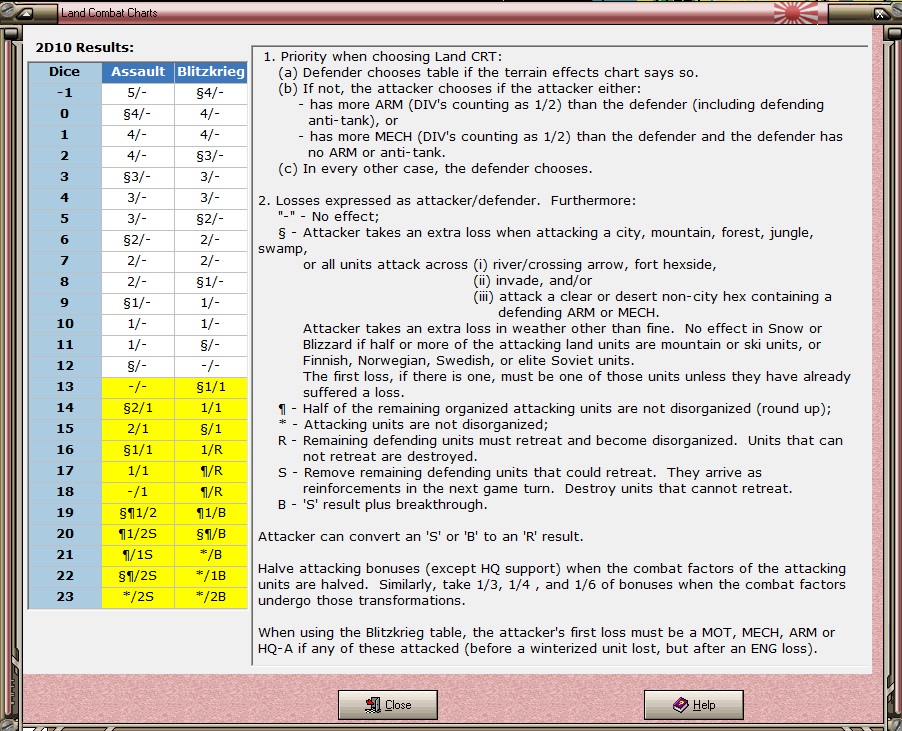Image resolution: width=902 pixels, height=731 pixels.
Task: Click '1. Priority when choosing Land CRT:' heading
Action: point(383,57)
